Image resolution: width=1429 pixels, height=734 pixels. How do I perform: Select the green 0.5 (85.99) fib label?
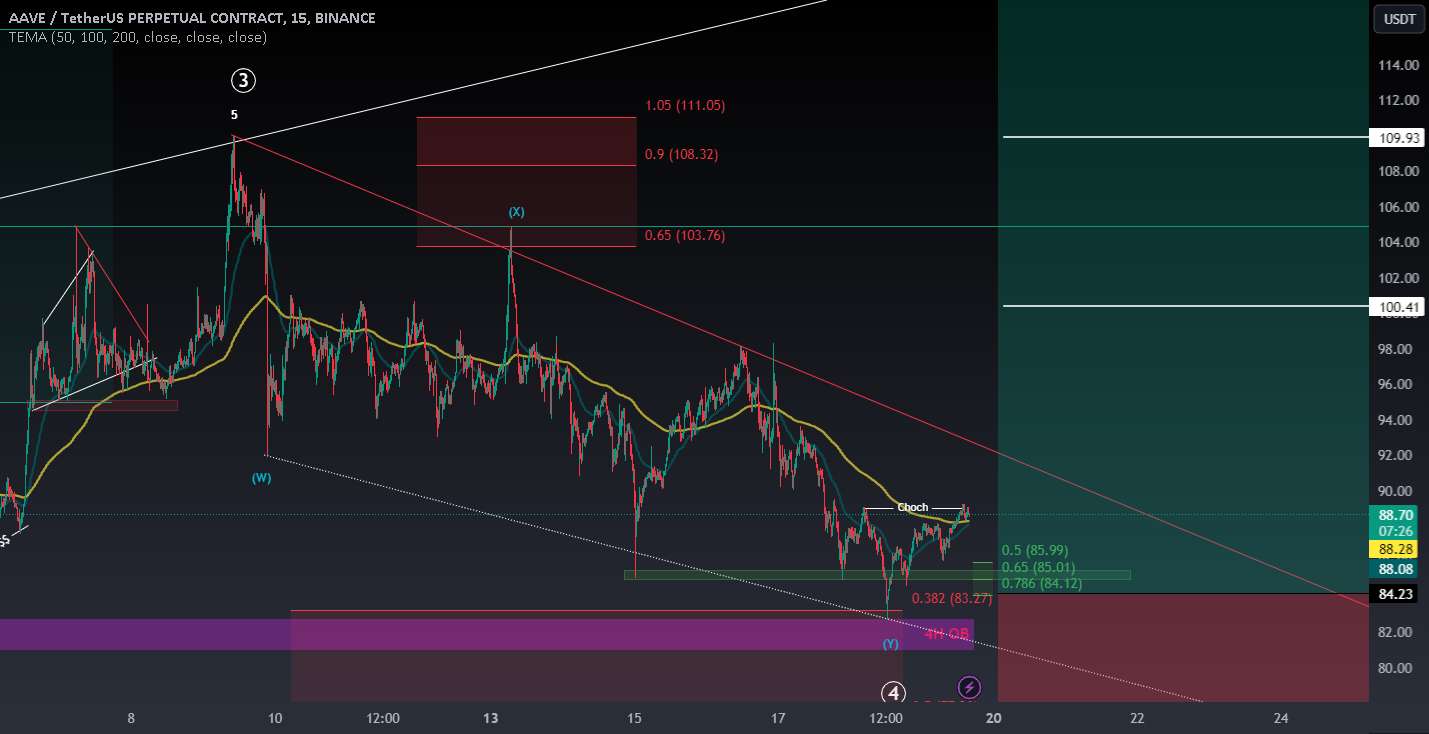[1035, 551]
